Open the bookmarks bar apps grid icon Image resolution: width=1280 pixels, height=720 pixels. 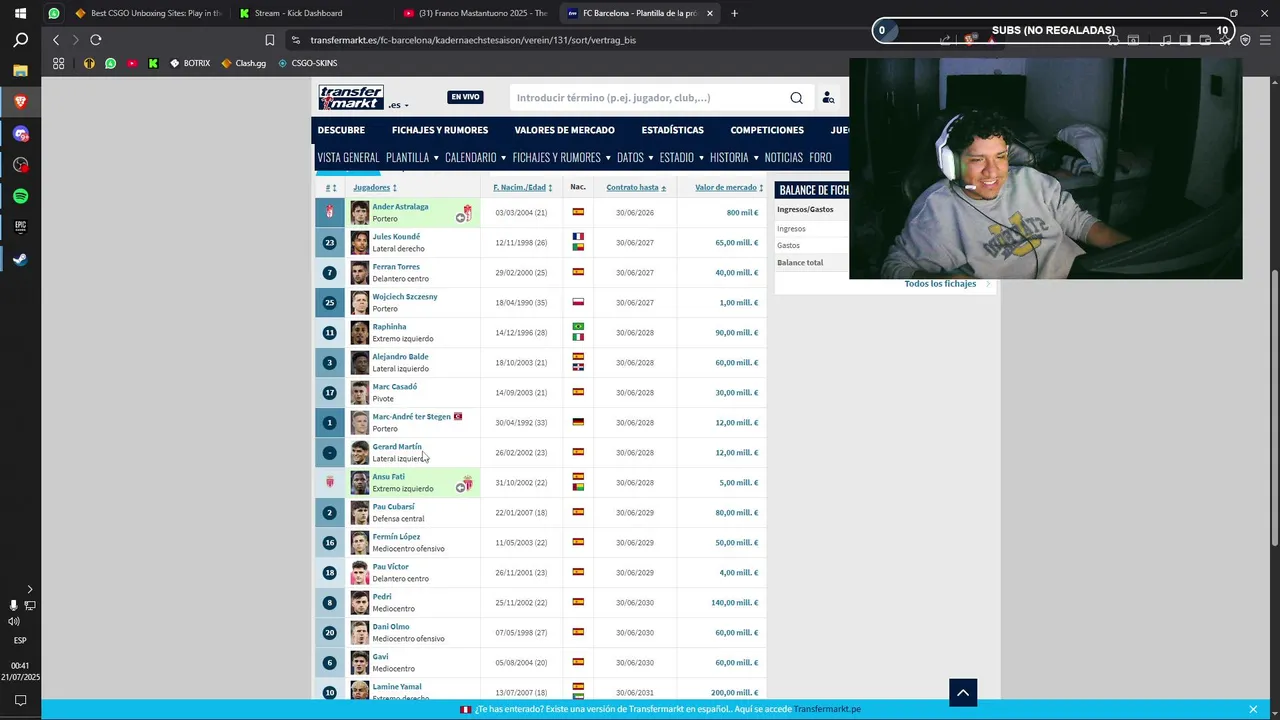(58, 63)
